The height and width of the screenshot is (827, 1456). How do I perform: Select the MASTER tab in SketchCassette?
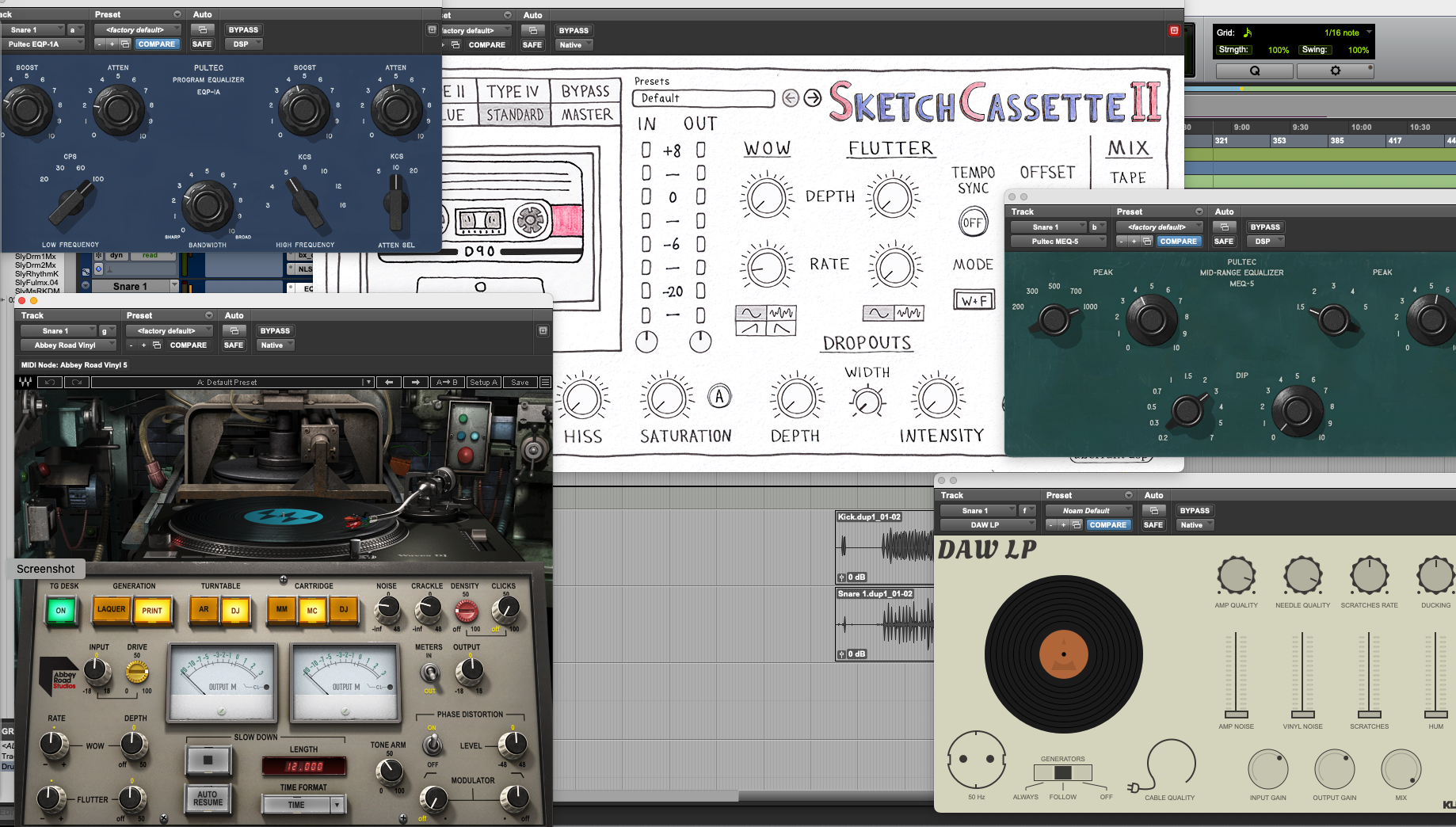[587, 115]
